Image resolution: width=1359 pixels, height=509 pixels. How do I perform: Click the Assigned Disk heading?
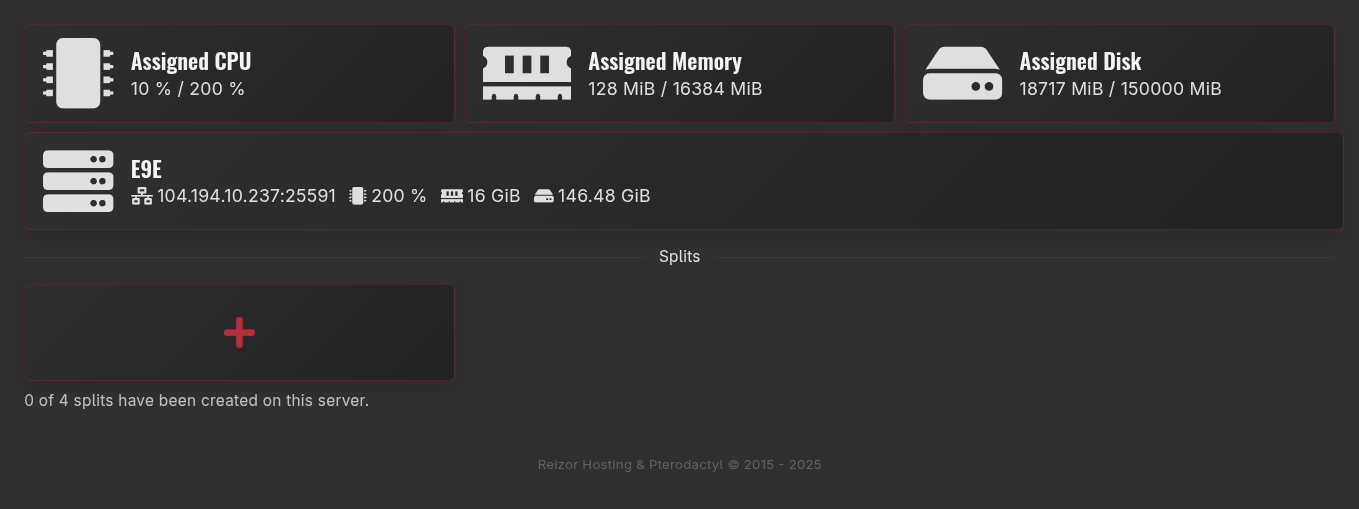pyautogui.click(x=1080, y=62)
